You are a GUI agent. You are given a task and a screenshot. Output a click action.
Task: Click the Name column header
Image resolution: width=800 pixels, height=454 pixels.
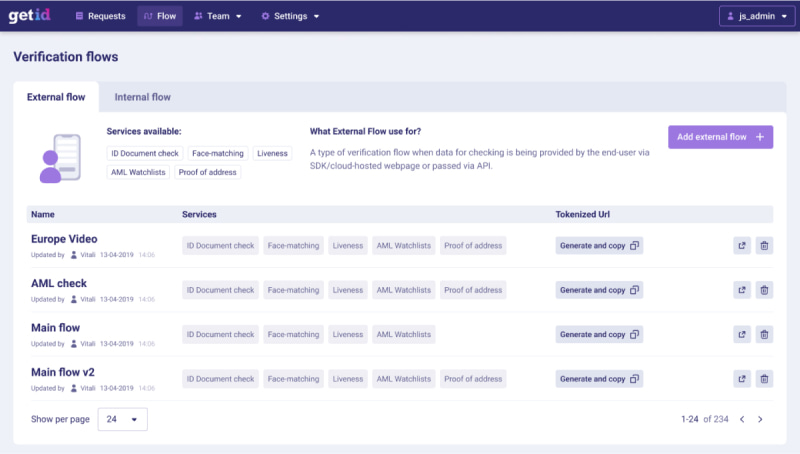pos(43,214)
